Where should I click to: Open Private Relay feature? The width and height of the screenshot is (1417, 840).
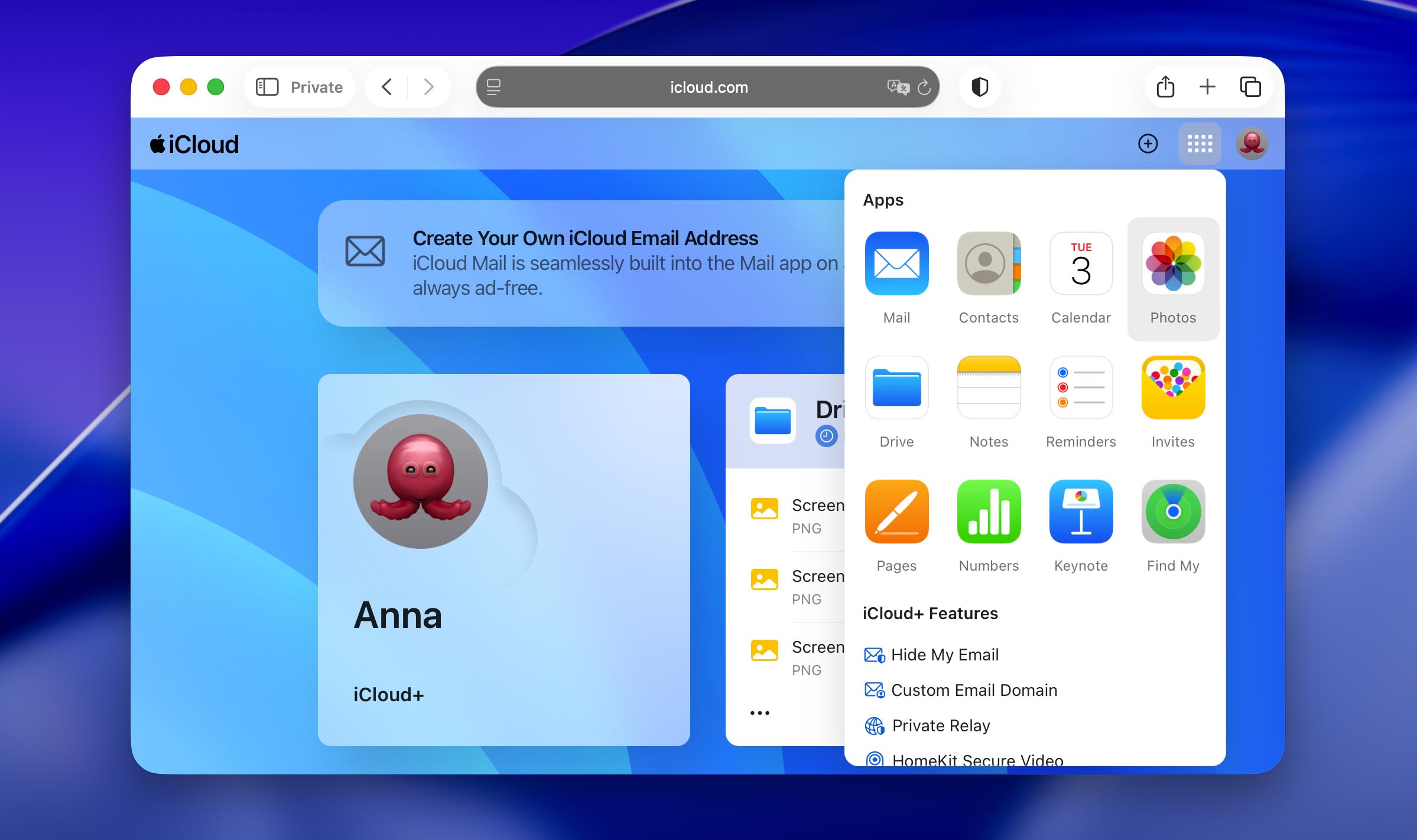pyautogui.click(x=927, y=725)
